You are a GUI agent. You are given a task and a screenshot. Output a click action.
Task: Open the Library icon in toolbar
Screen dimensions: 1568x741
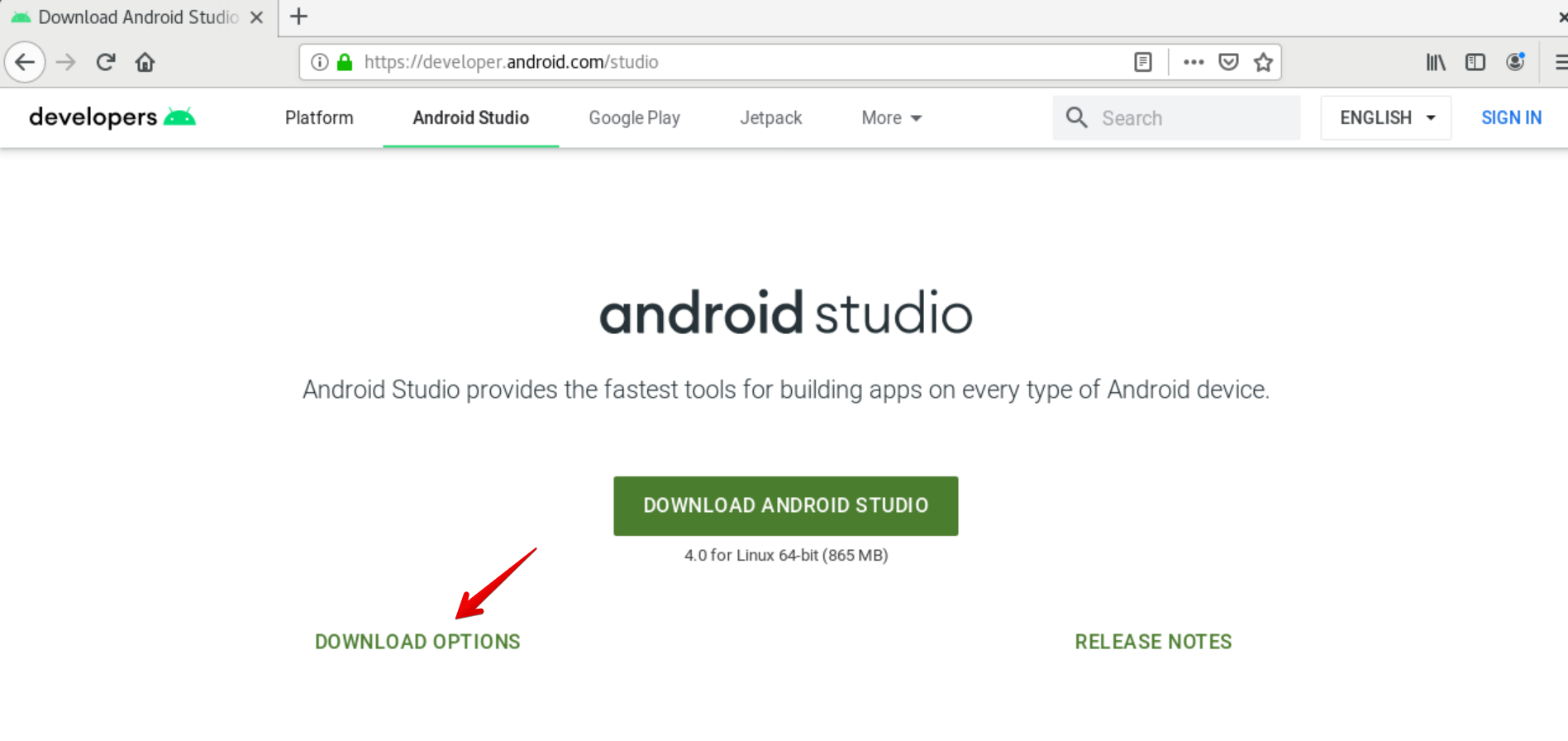[1436, 62]
